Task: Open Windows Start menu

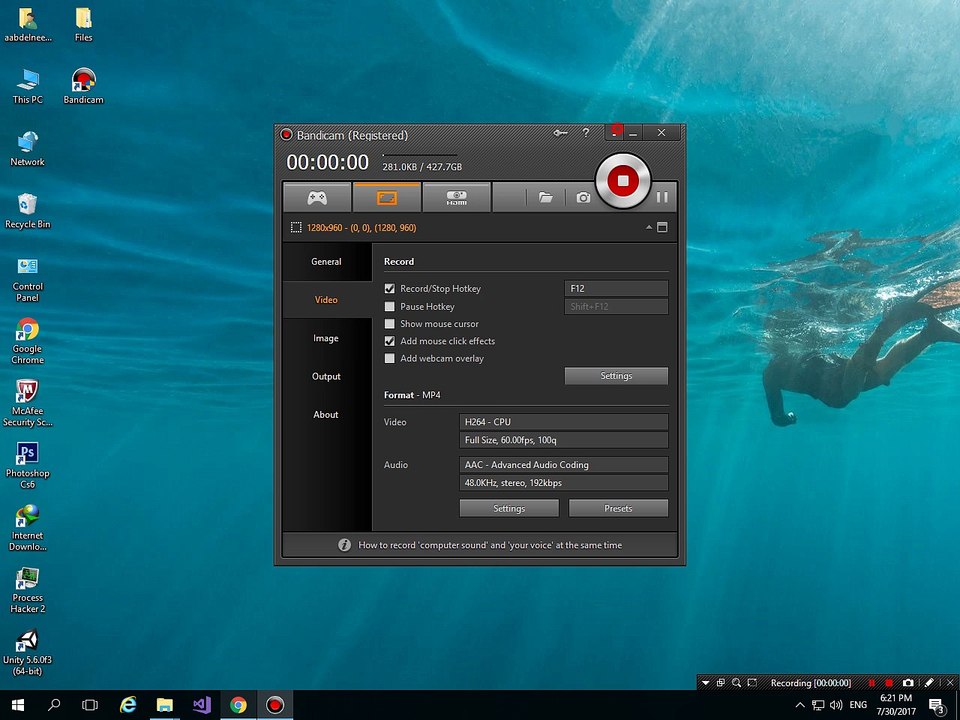Action: tap(17, 705)
